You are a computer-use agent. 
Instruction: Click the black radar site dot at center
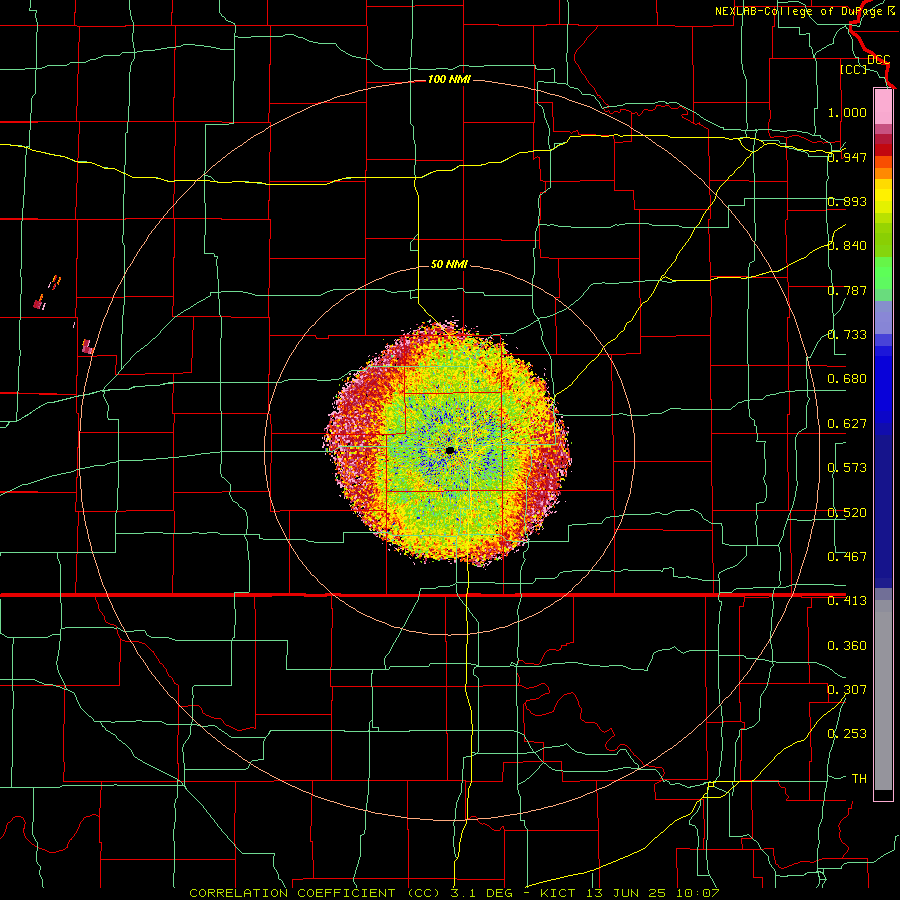pyautogui.click(x=450, y=451)
